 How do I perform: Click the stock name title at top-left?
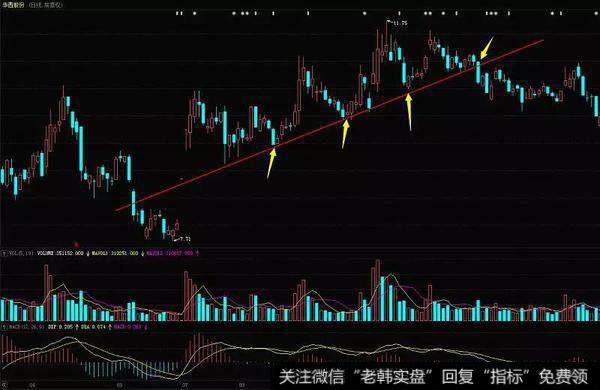(13, 5)
